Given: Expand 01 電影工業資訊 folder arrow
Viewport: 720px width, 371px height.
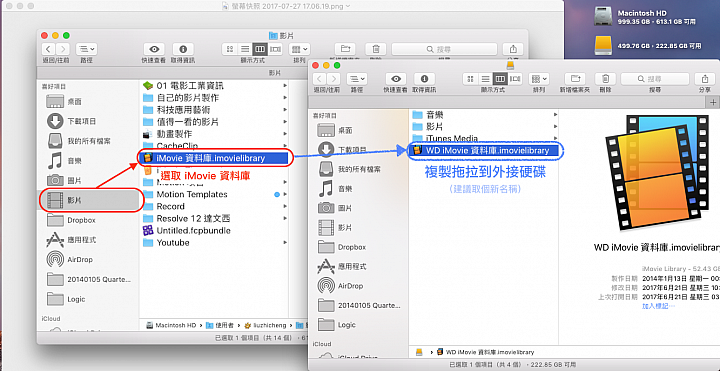Looking at the screenshot, I should 285,85.
